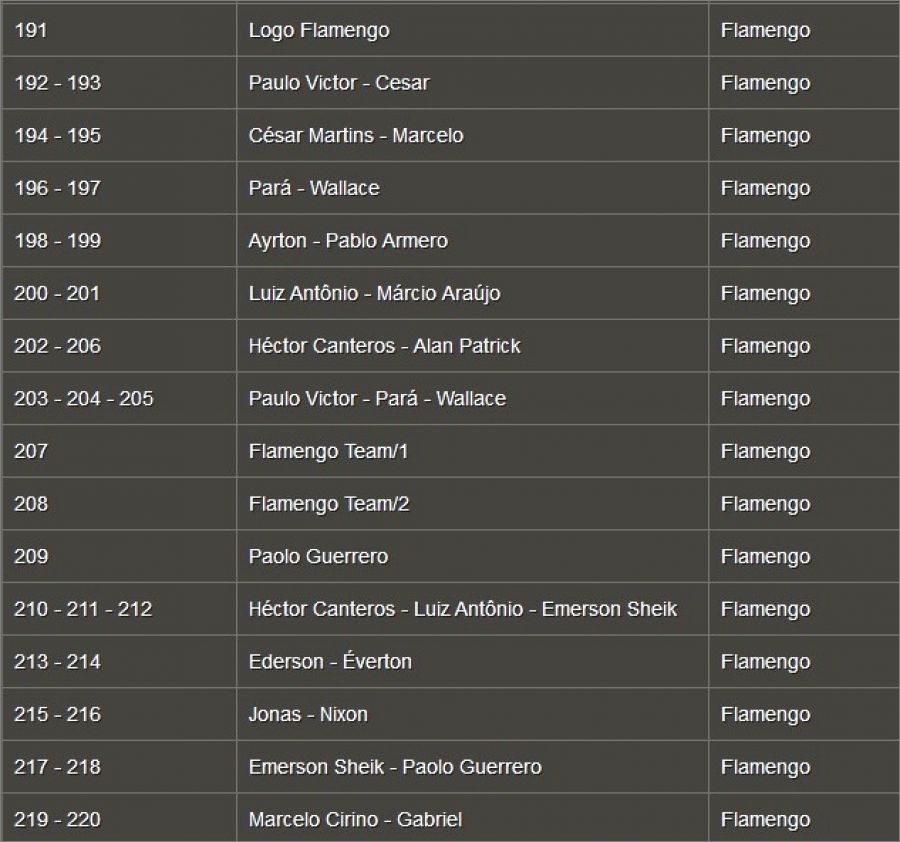Select 'Luiz Antônio - Márcio Araújo' entry
This screenshot has height=842, width=900.
tap(374, 294)
